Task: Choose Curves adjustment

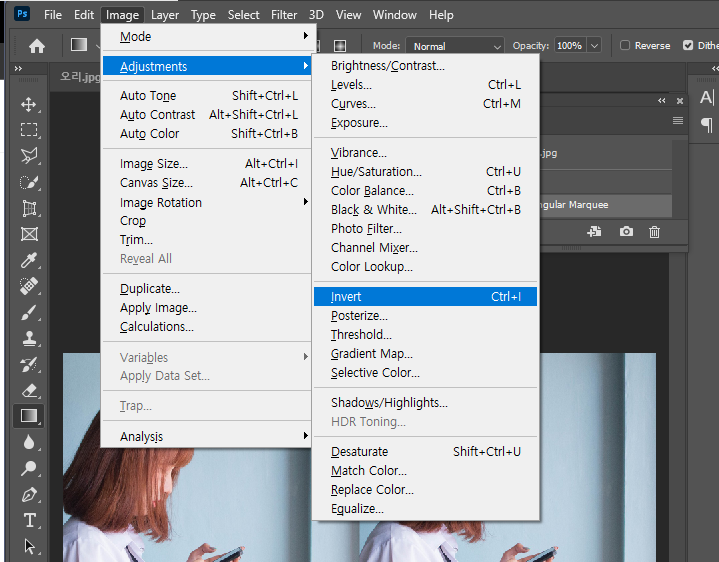Action: 426,104
